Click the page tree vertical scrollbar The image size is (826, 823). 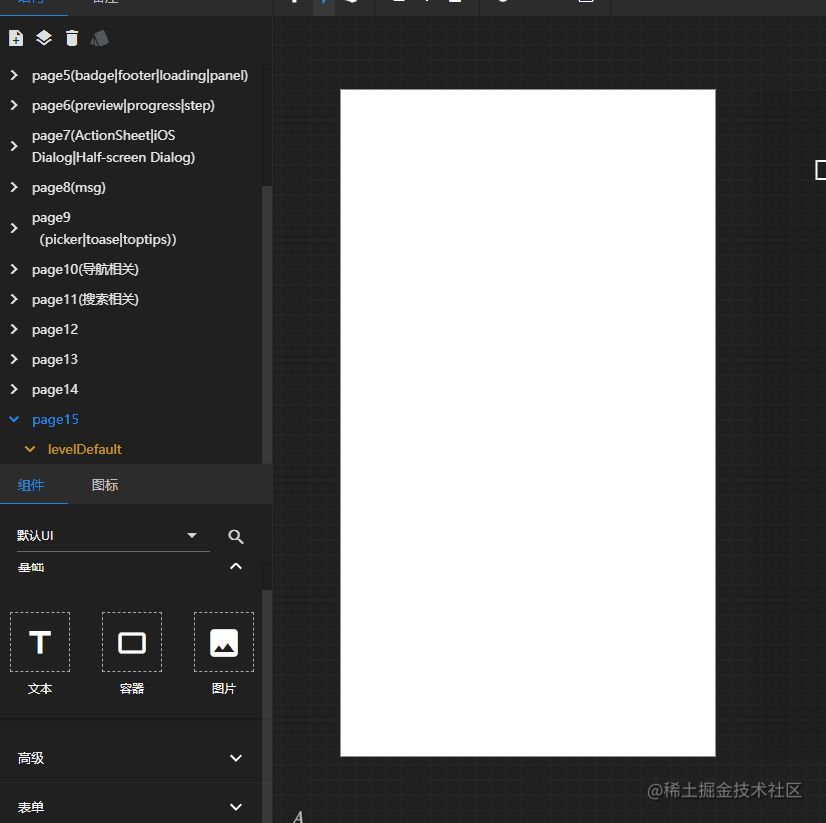tap(267, 324)
